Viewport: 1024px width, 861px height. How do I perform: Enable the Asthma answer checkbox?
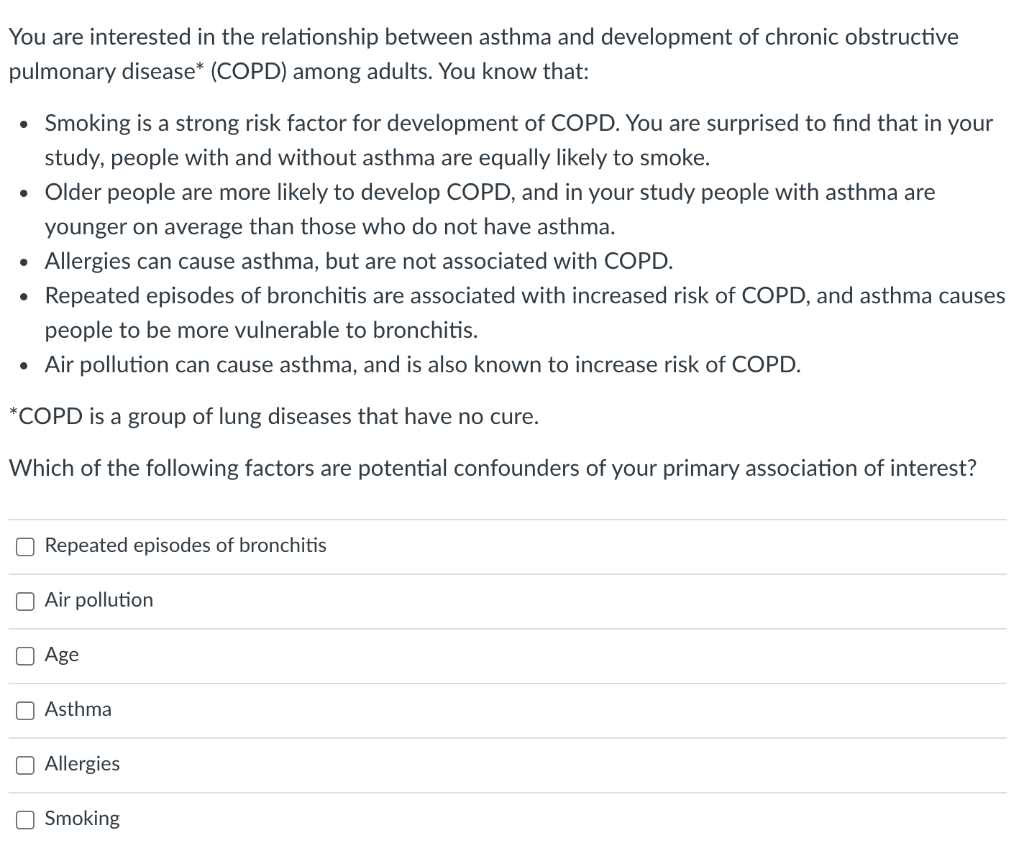pyautogui.click(x=26, y=710)
